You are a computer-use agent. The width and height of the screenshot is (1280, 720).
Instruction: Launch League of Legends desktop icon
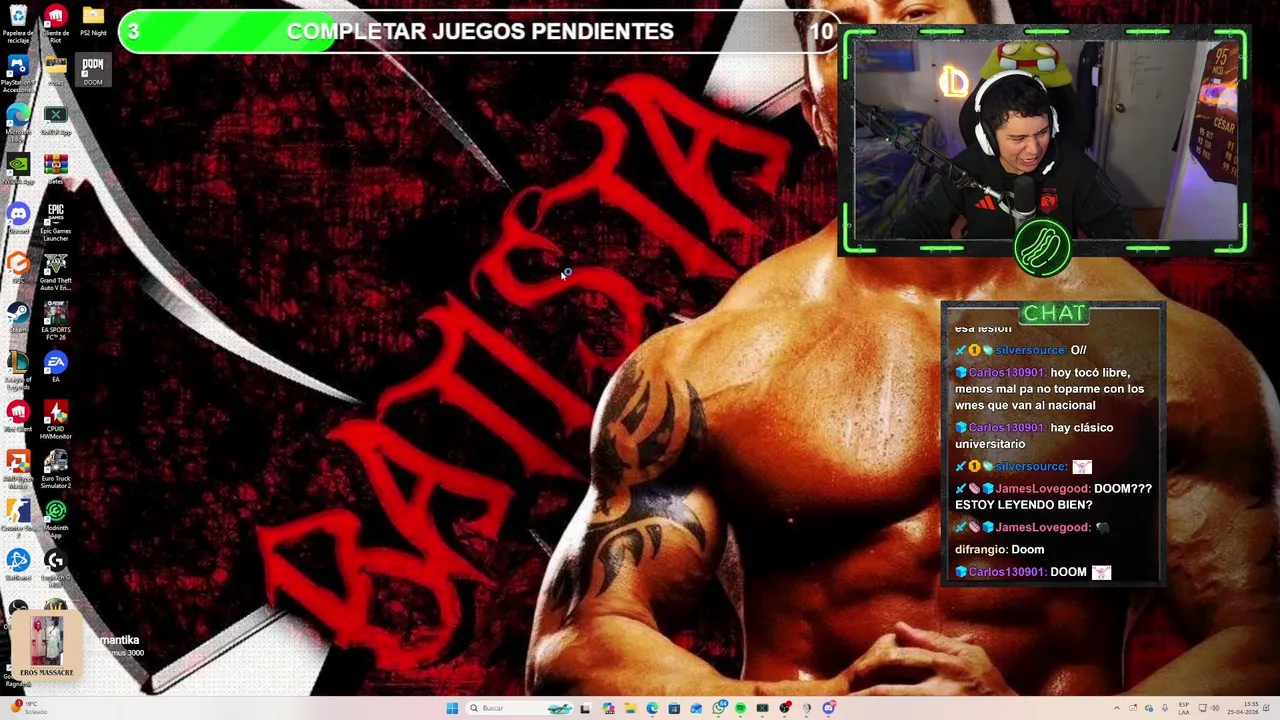(x=18, y=370)
